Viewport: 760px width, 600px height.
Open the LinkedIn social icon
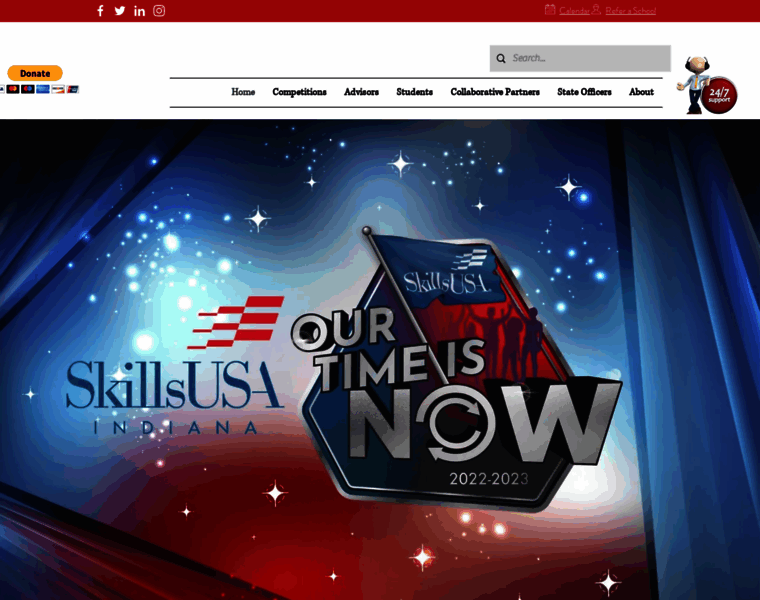[140, 11]
